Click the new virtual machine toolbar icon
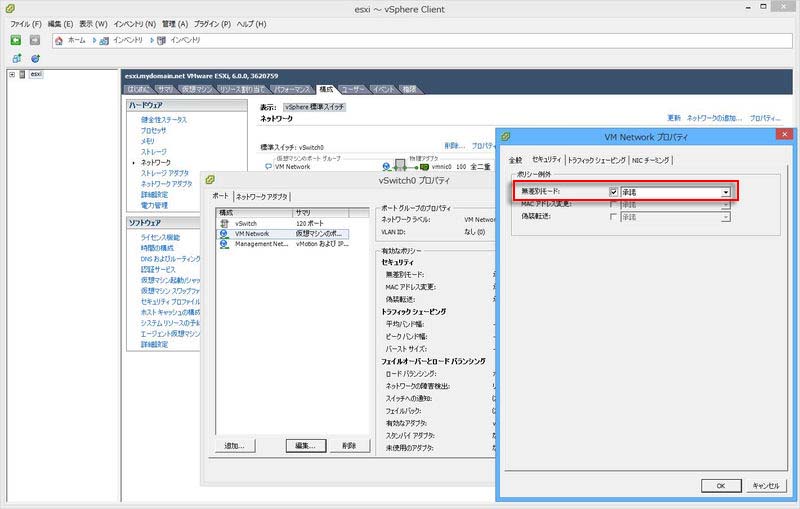 (16, 59)
